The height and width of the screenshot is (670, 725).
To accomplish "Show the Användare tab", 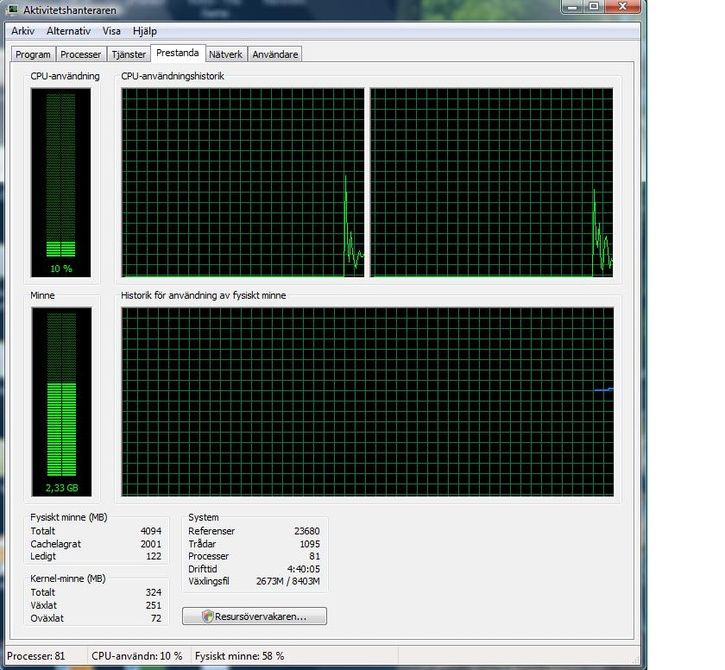I will (x=275, y=54).
